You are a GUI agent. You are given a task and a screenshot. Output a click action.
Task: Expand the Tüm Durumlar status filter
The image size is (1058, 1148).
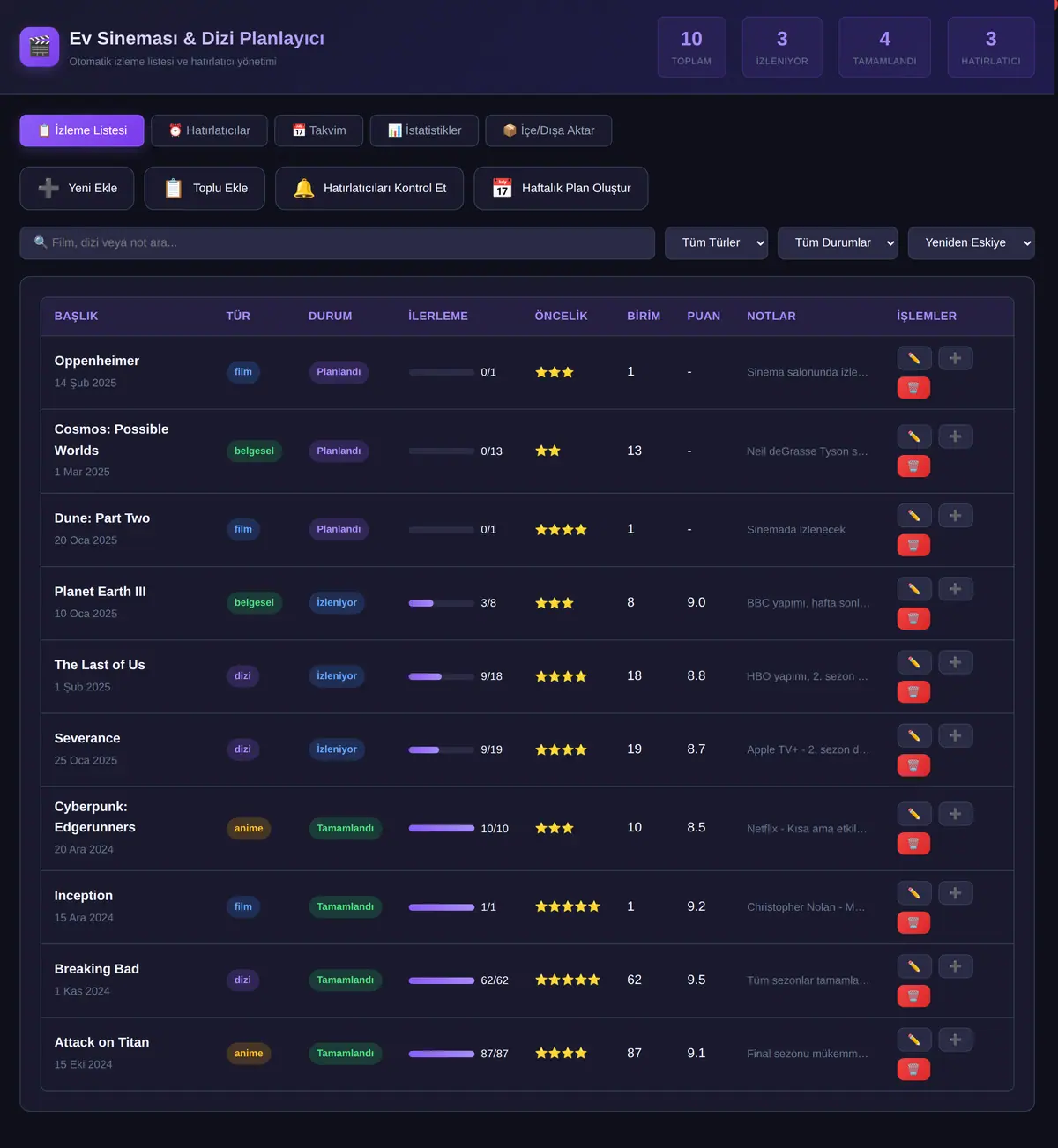point(838,243)
